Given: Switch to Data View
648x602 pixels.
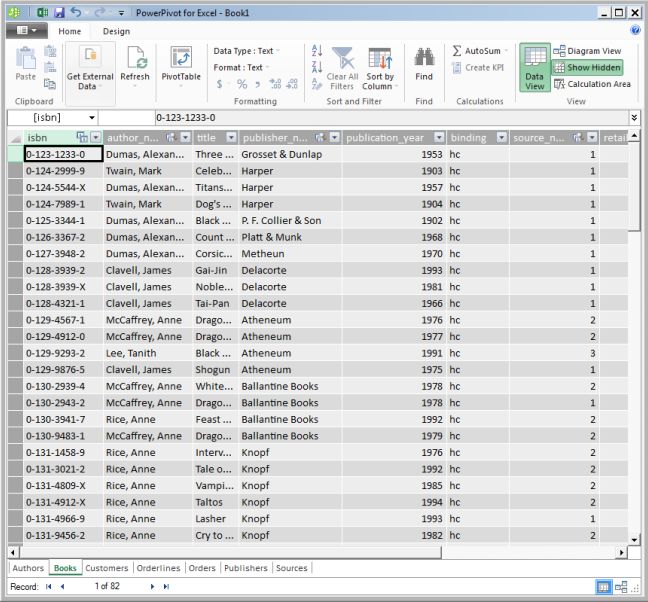Looking at the screenshot, I should coord(535,67).
